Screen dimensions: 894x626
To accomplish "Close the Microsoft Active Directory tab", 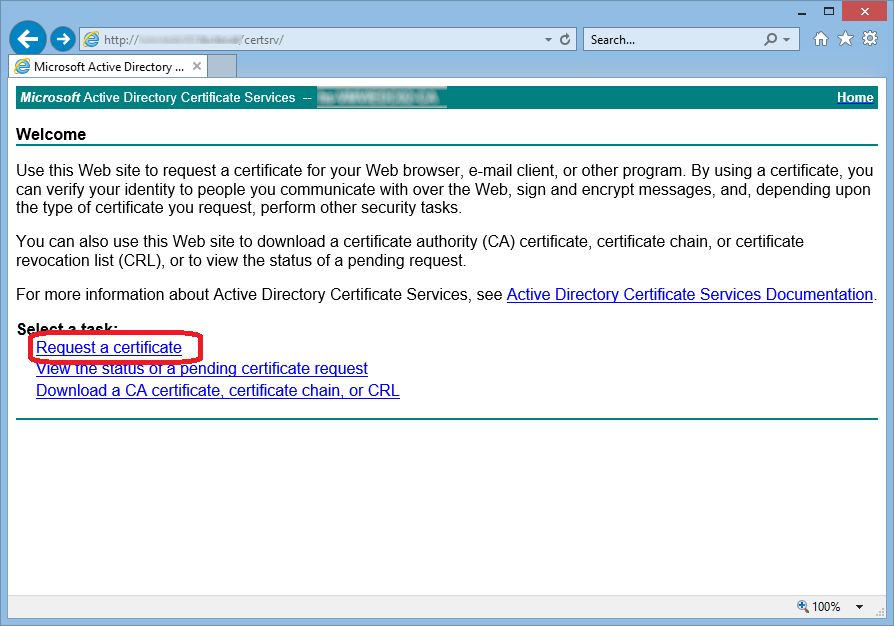I will 197,67.
